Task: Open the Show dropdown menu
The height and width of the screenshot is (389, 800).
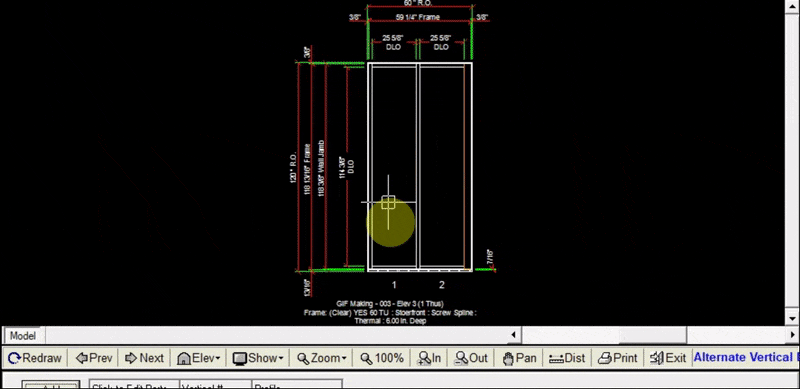Action: click(258, 358)
